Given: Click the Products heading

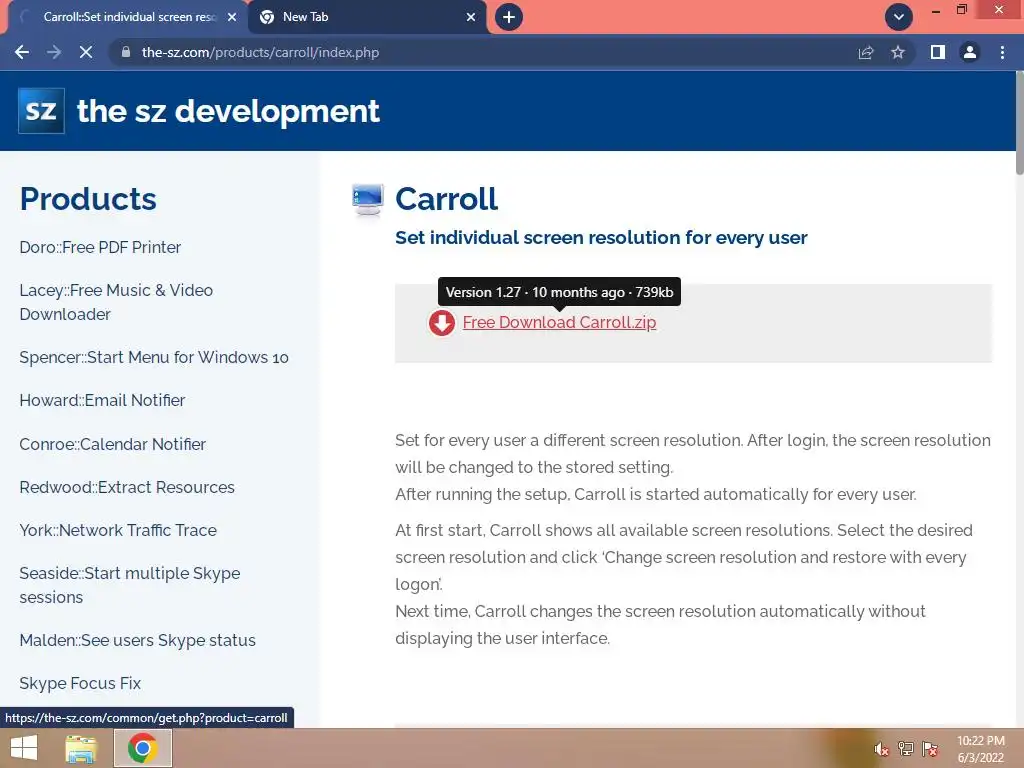Looking at the screenshot, I should [x=88, y=199].
